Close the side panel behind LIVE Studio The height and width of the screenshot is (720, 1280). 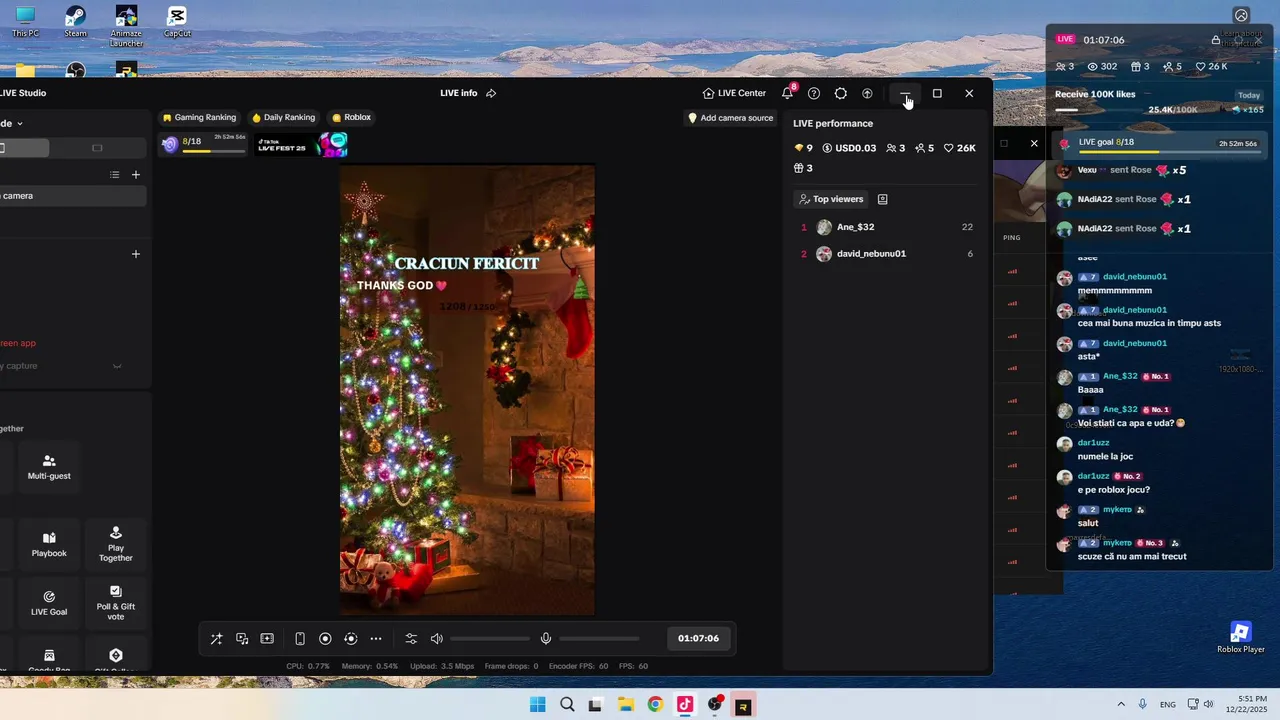[x=1034, y=143]
